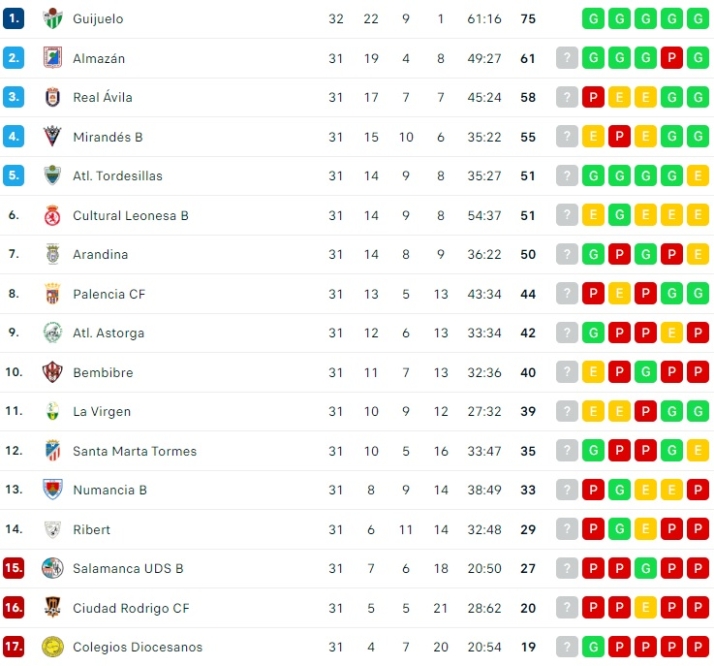Click the Palencia CF club badge
This screenshot has width=714, height=666.
[52, 294]
